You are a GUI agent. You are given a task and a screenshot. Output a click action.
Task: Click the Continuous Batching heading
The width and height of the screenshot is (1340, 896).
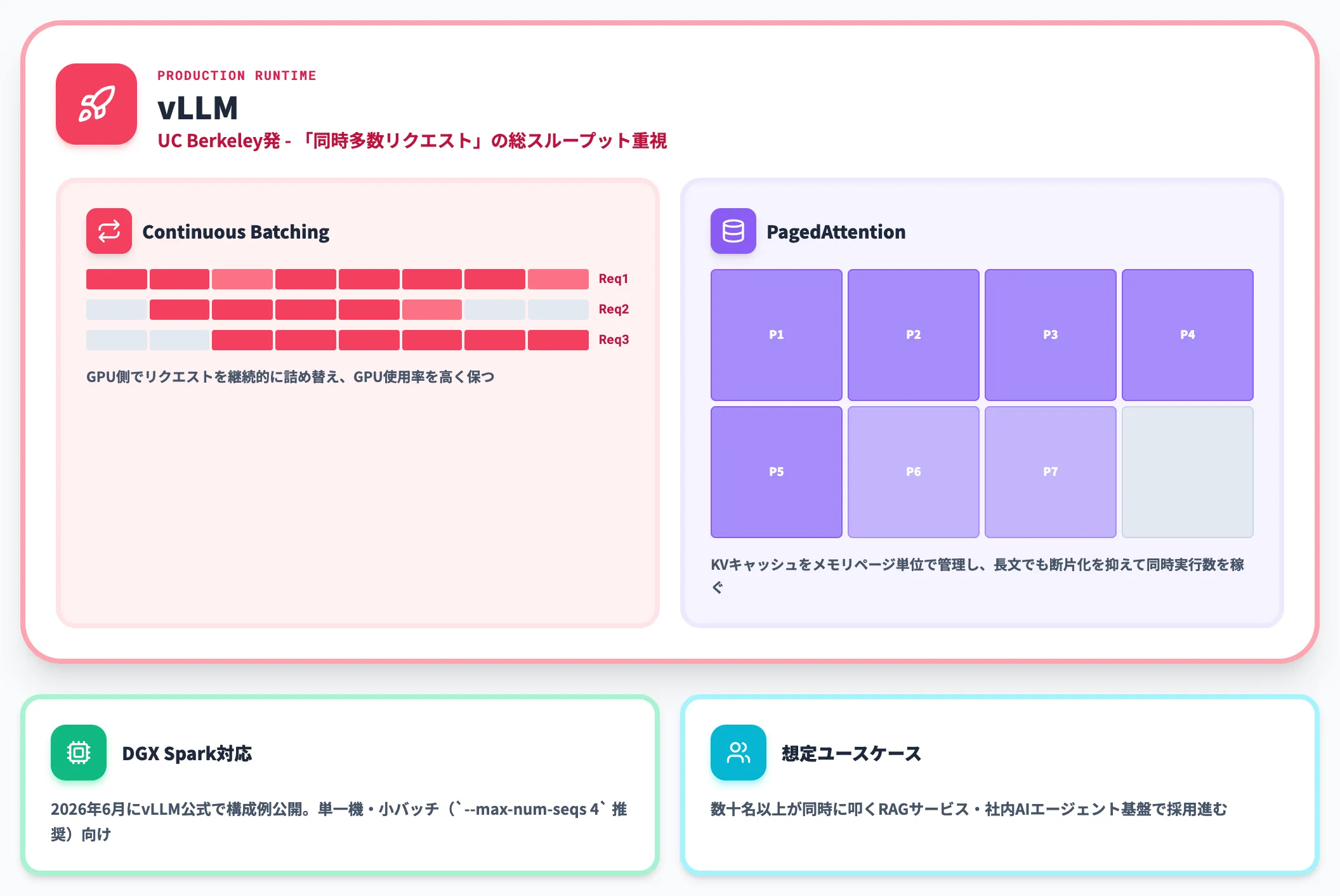pyautogui.click(x=236, y=232)
